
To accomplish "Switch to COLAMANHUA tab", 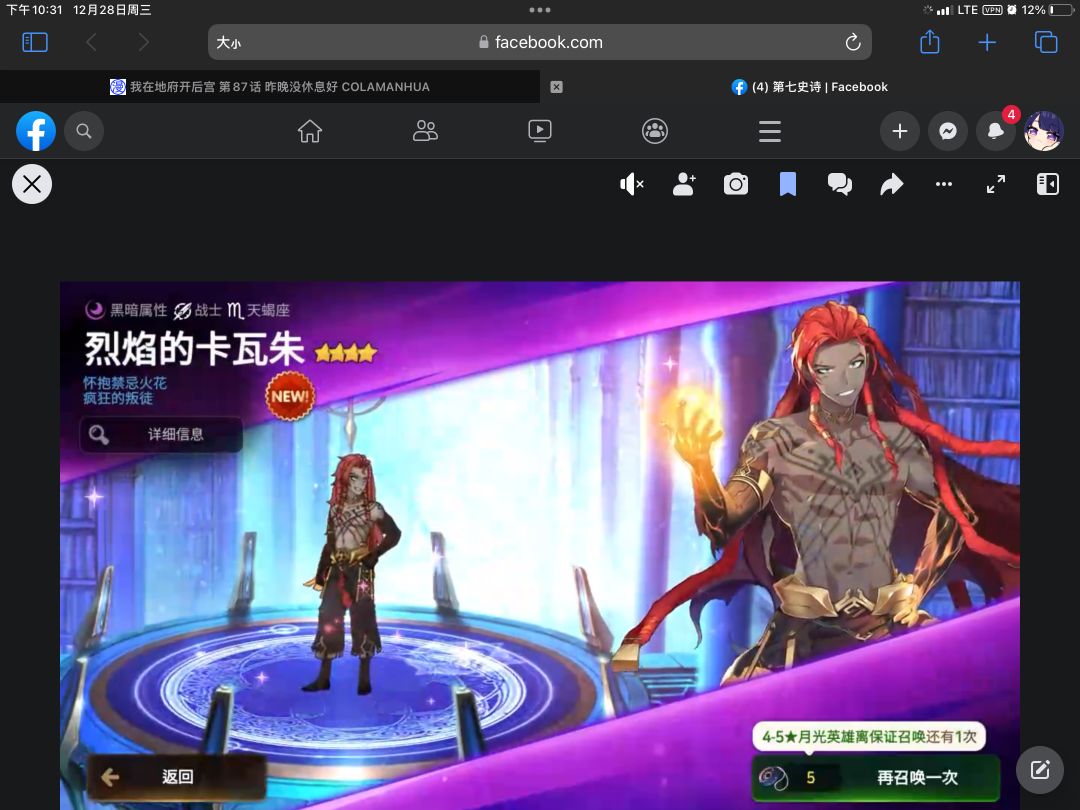I will point(270,87).
